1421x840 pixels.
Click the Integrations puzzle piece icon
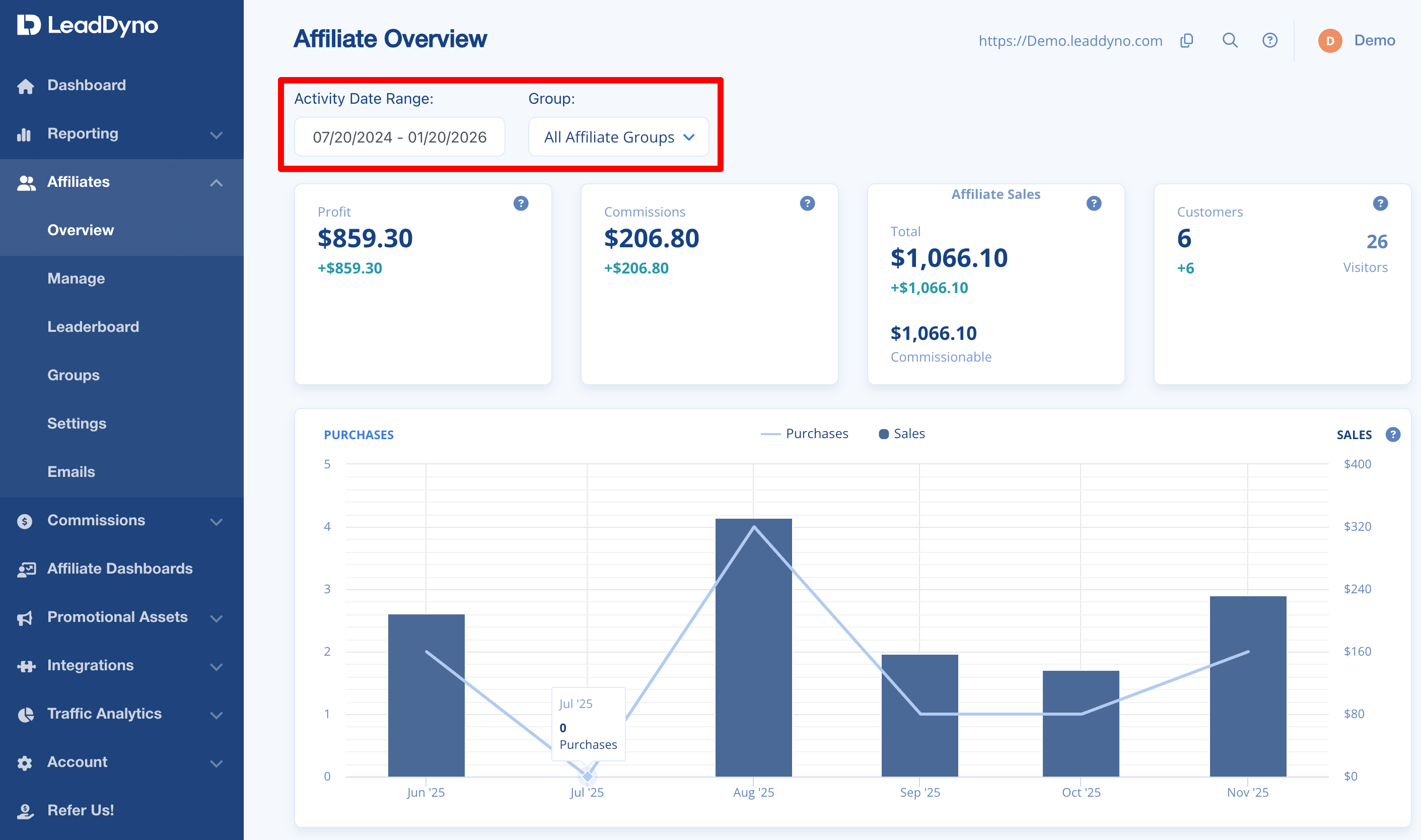(x=26, y=666)
